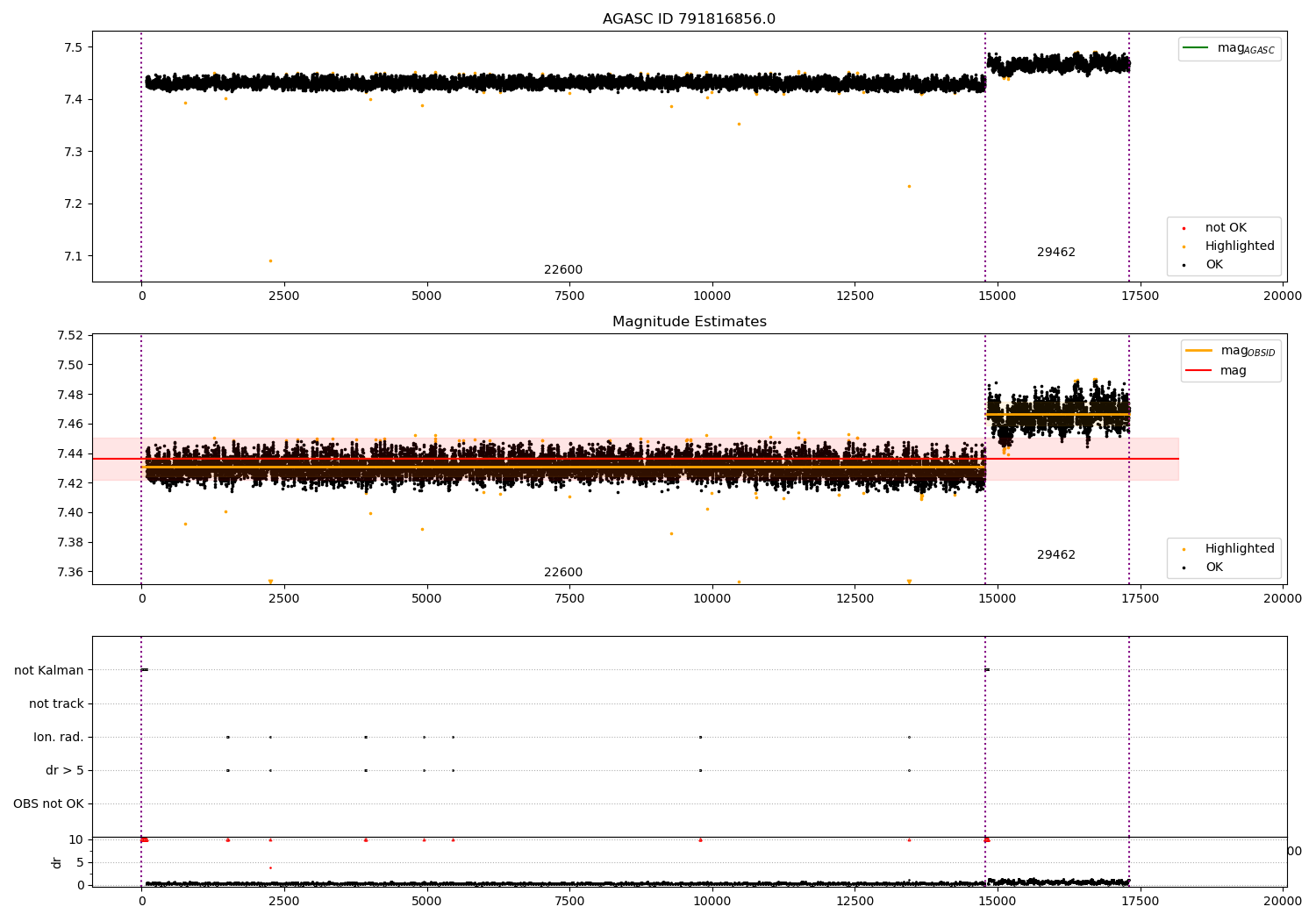Click the 7.44 tick on the middle plot
The width and height of the screenshot is (1316, 921).
[x=69, y=454]
